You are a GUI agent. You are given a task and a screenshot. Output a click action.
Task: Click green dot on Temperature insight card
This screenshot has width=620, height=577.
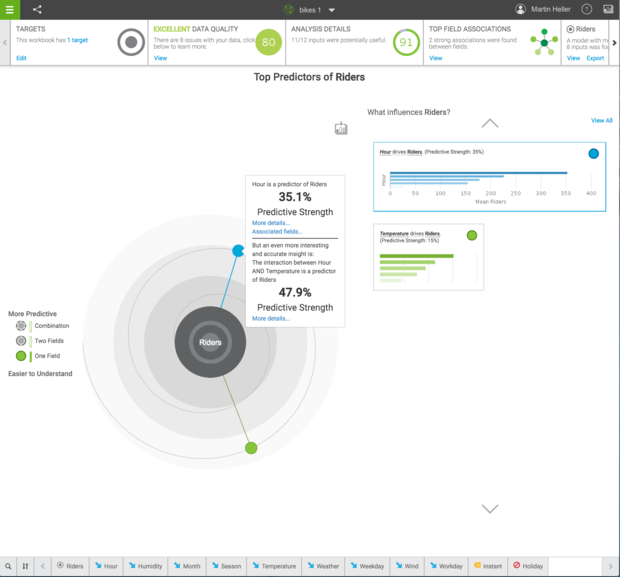472,235
